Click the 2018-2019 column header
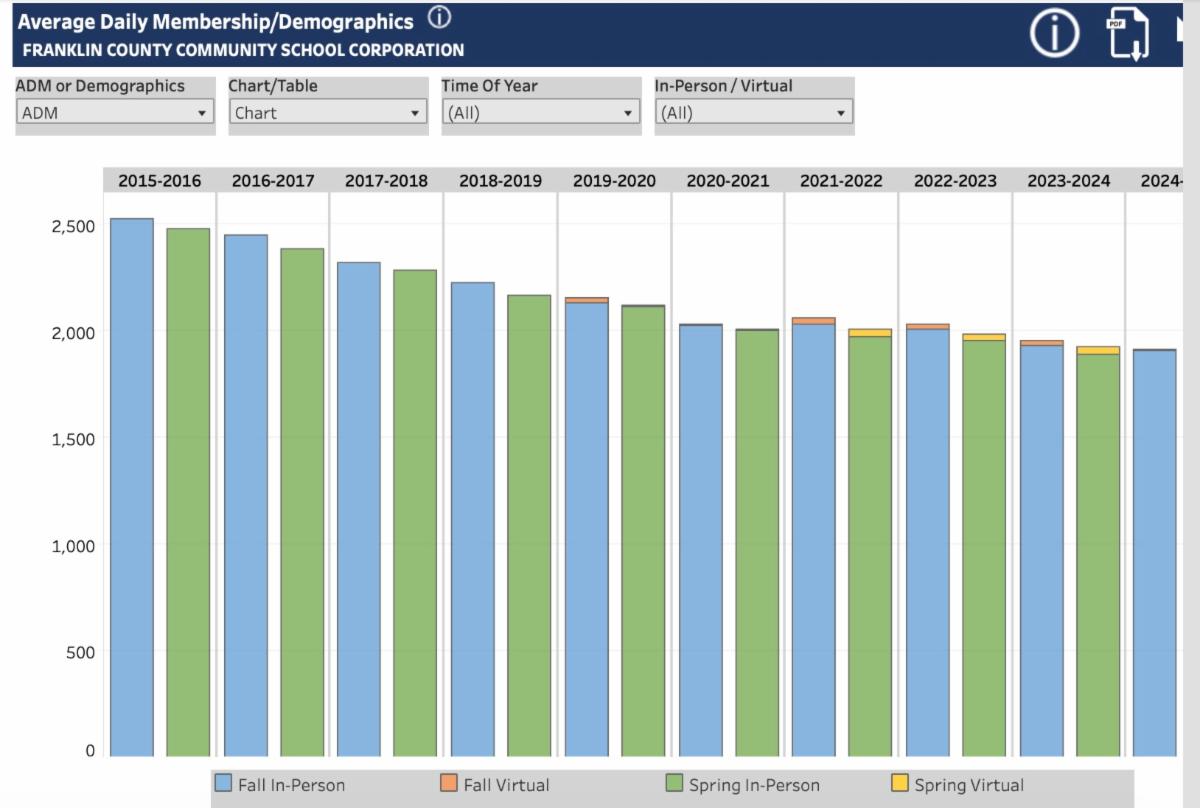Viewport: 1200px width, 808px height. tap(500, 181)
